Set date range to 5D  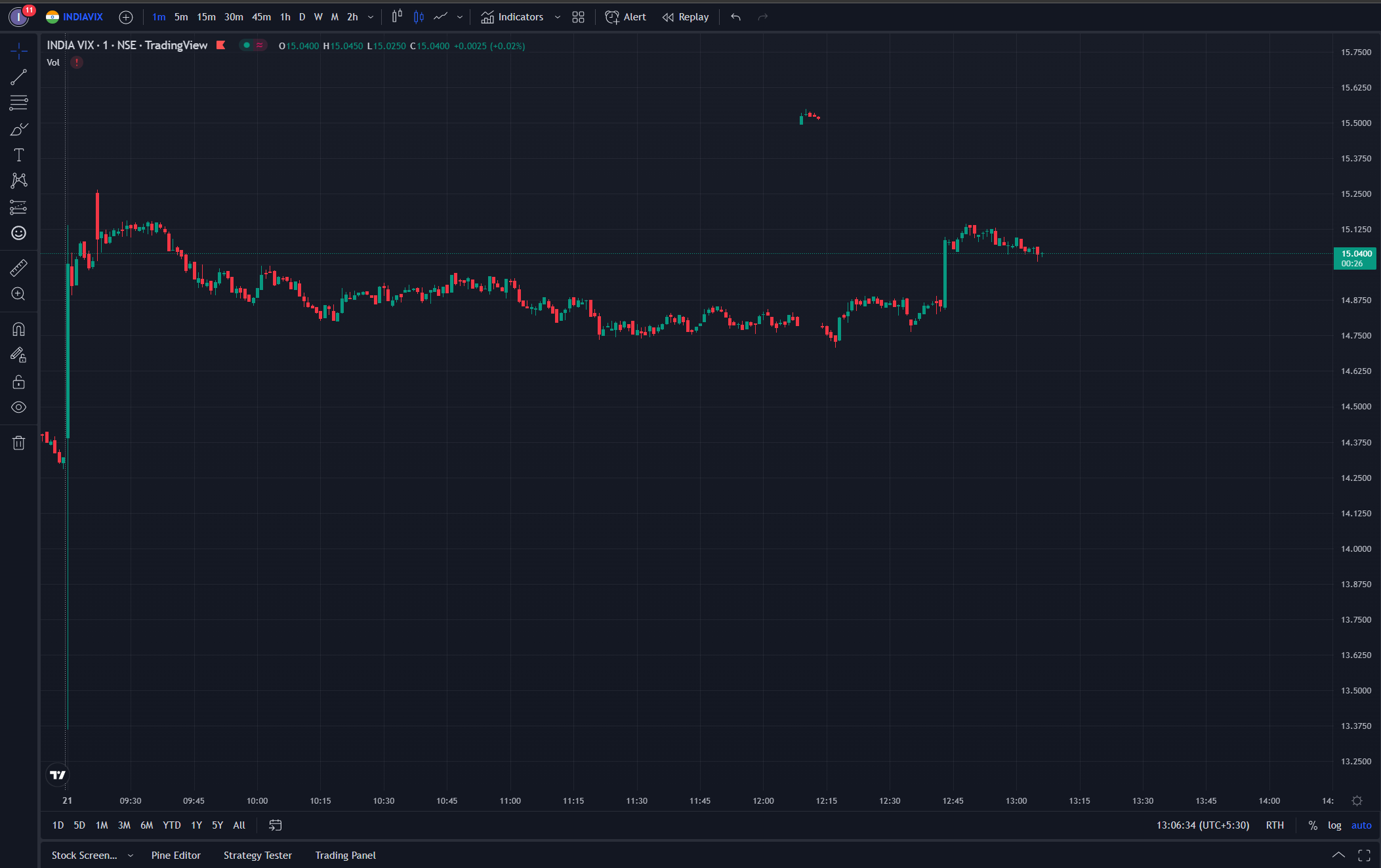[x=79, y=825]
